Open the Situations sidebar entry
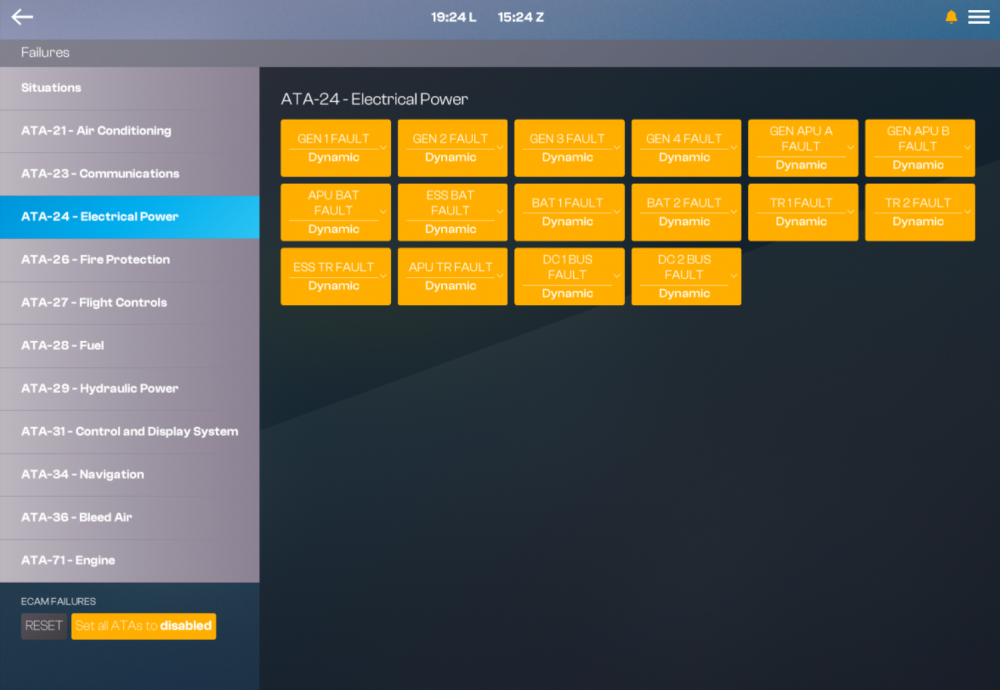 [129, 88]
